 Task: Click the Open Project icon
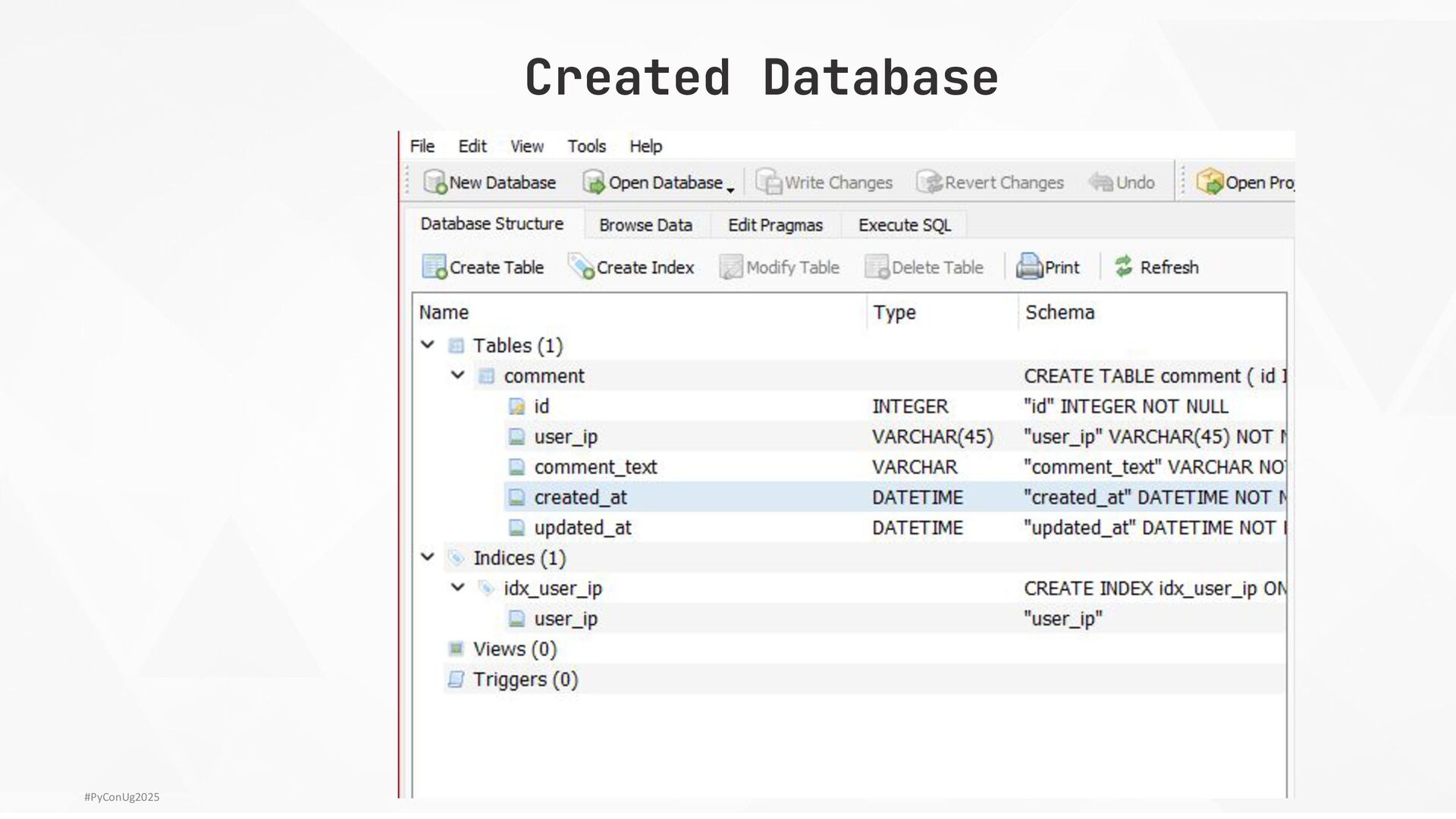click(x=1210, y=183)
